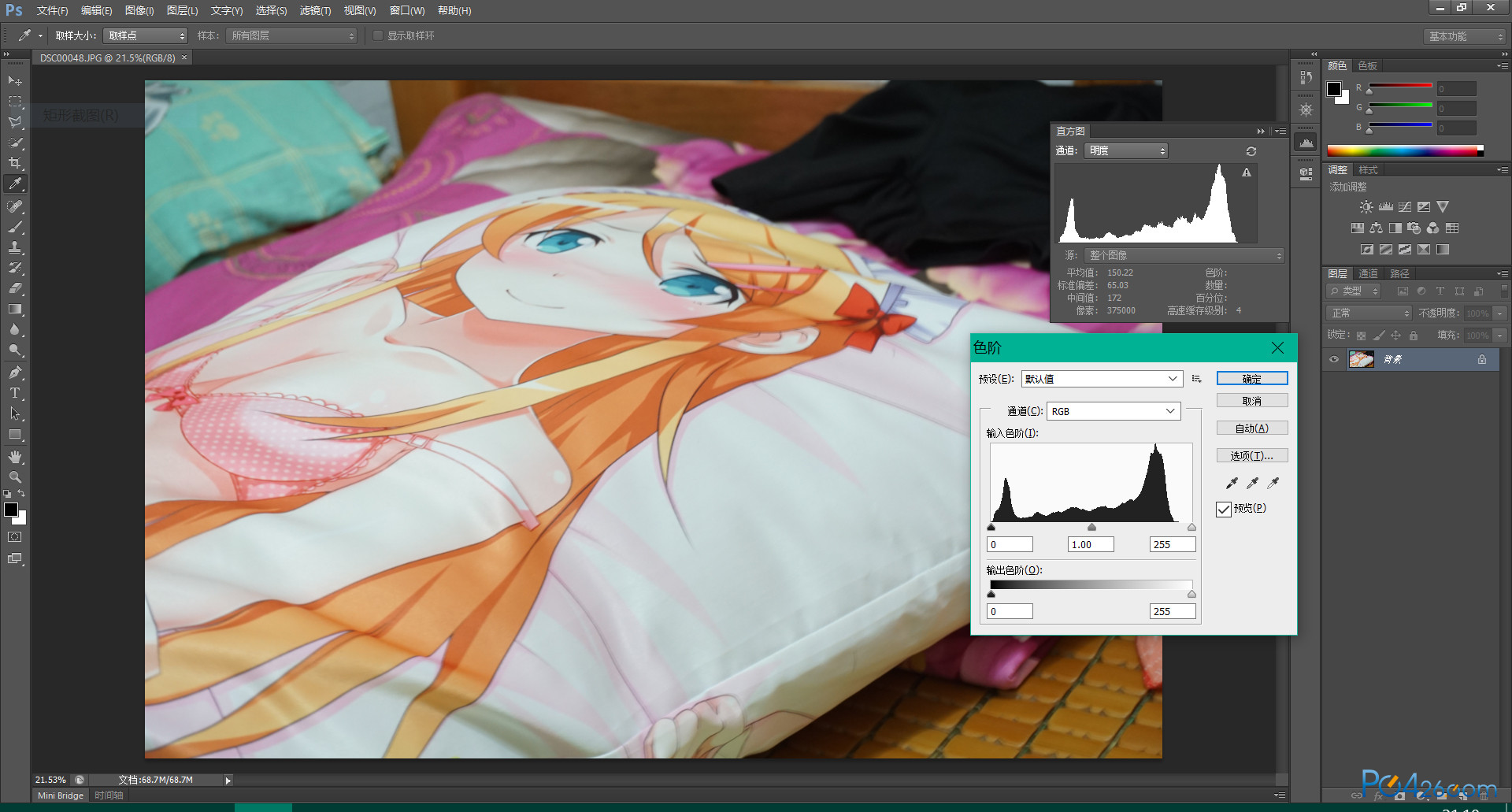This screenshot has width=1512, height=812.
Task: Select the History Brush tool
Action: tap(15, 268)
